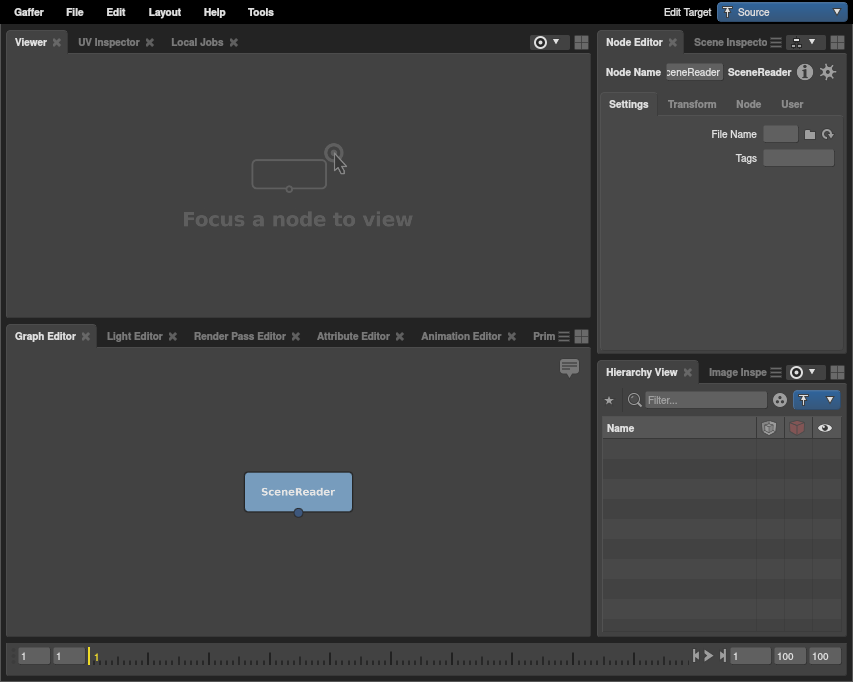The image size is (853, 682).
Task: Switch to the Light Editor tab
Action: point(134,336)
